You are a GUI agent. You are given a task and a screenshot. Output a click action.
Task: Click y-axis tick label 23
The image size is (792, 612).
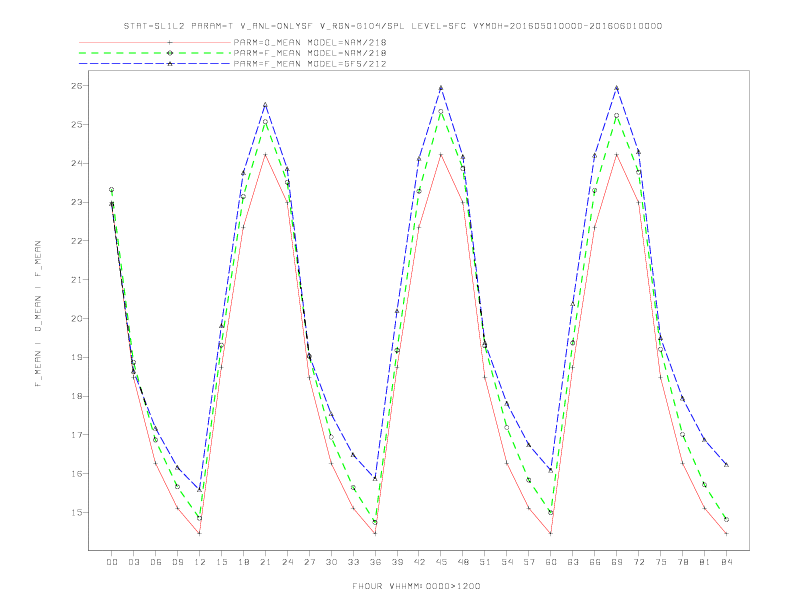pos(77,202)
